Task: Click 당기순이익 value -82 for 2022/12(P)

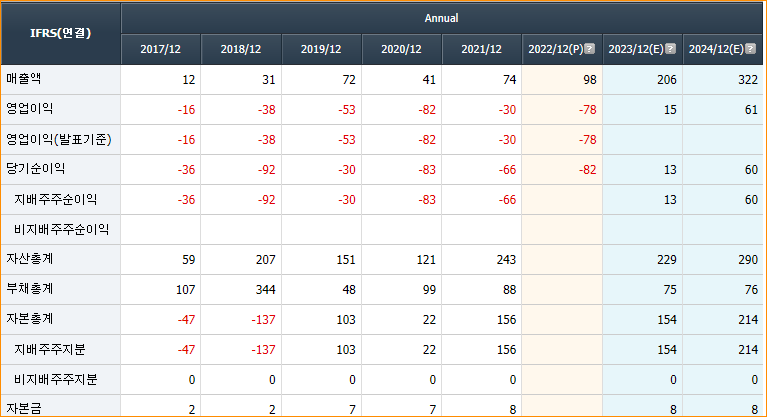Action: pos(587,170)
